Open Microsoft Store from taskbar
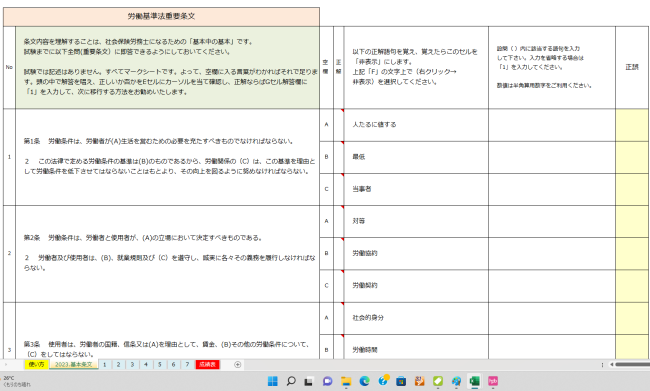 (x=401, y=381)
